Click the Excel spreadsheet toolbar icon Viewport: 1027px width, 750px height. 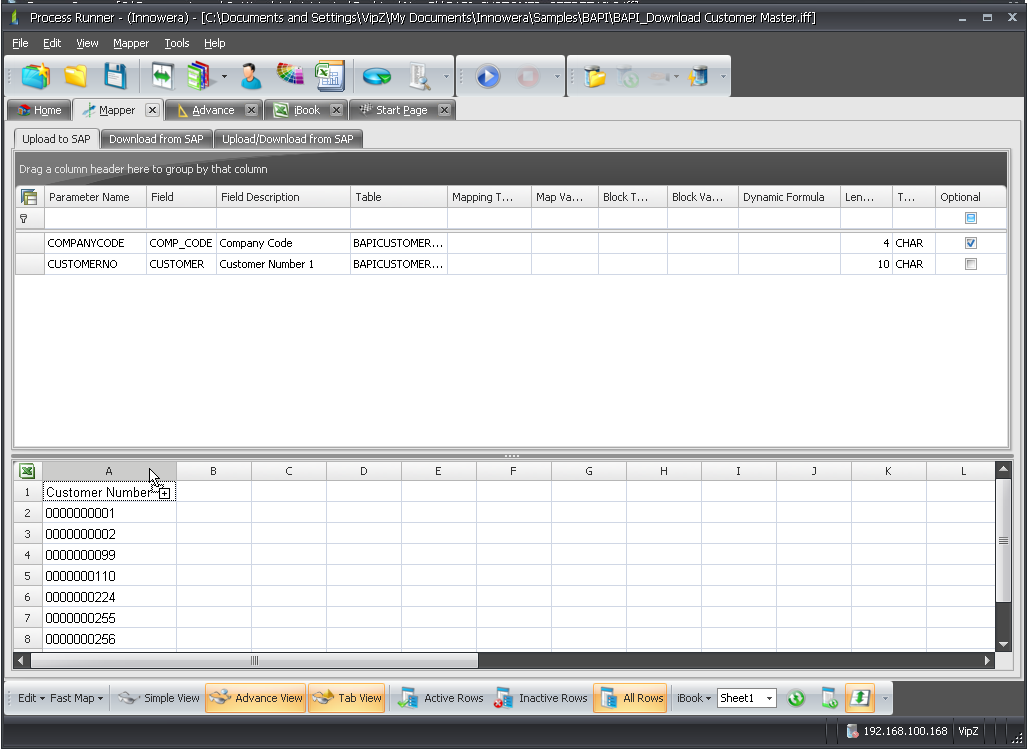pyautogui.click(x=329, y=76)
